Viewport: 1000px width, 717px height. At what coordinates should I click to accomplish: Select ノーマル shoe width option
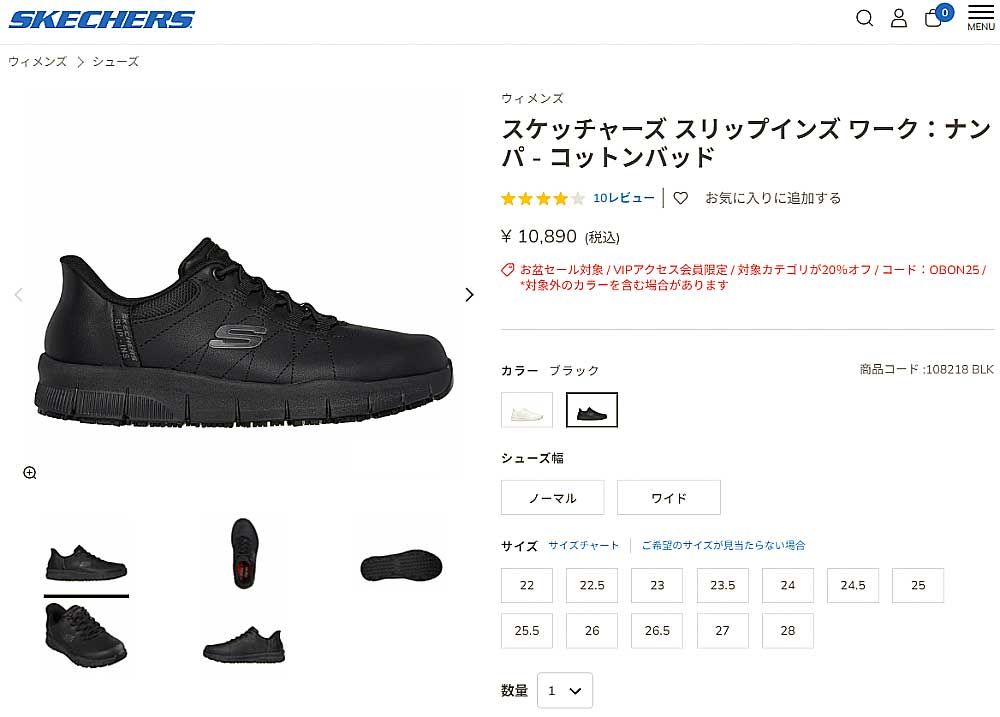(x=552, y=498)
